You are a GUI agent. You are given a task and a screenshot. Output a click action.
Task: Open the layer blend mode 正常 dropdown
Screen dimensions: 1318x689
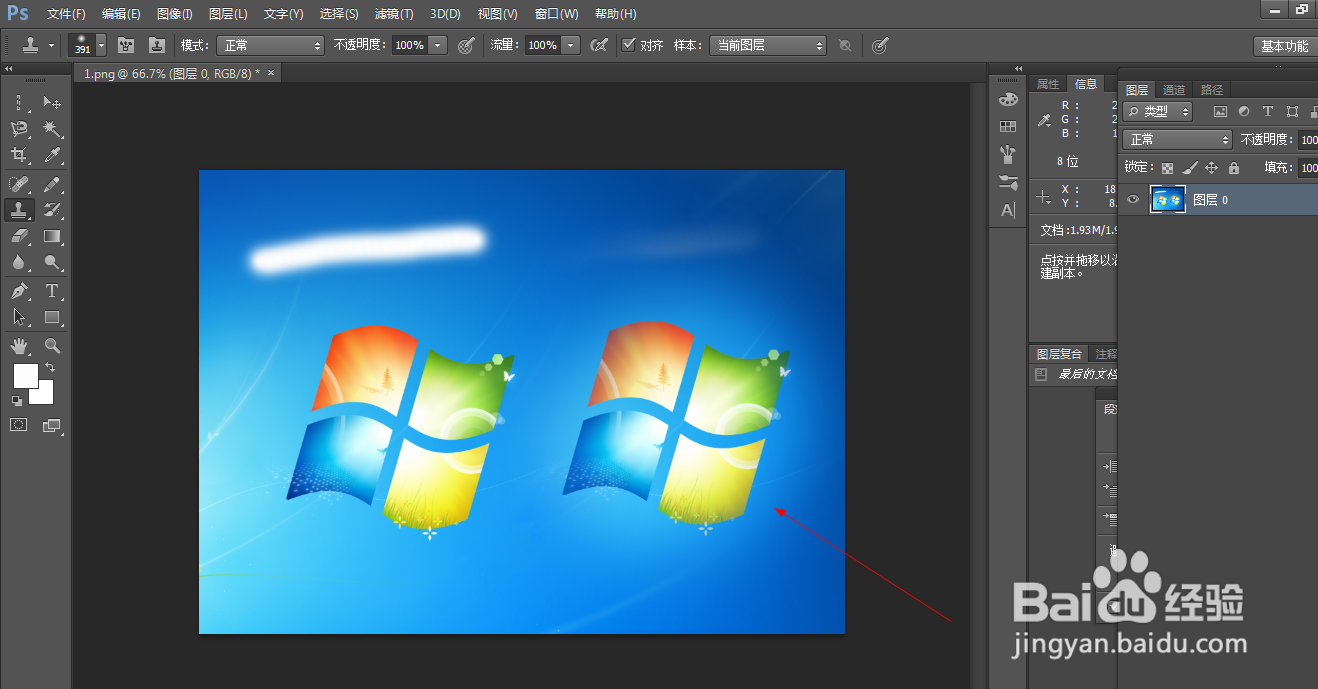tap(1177, 139)
